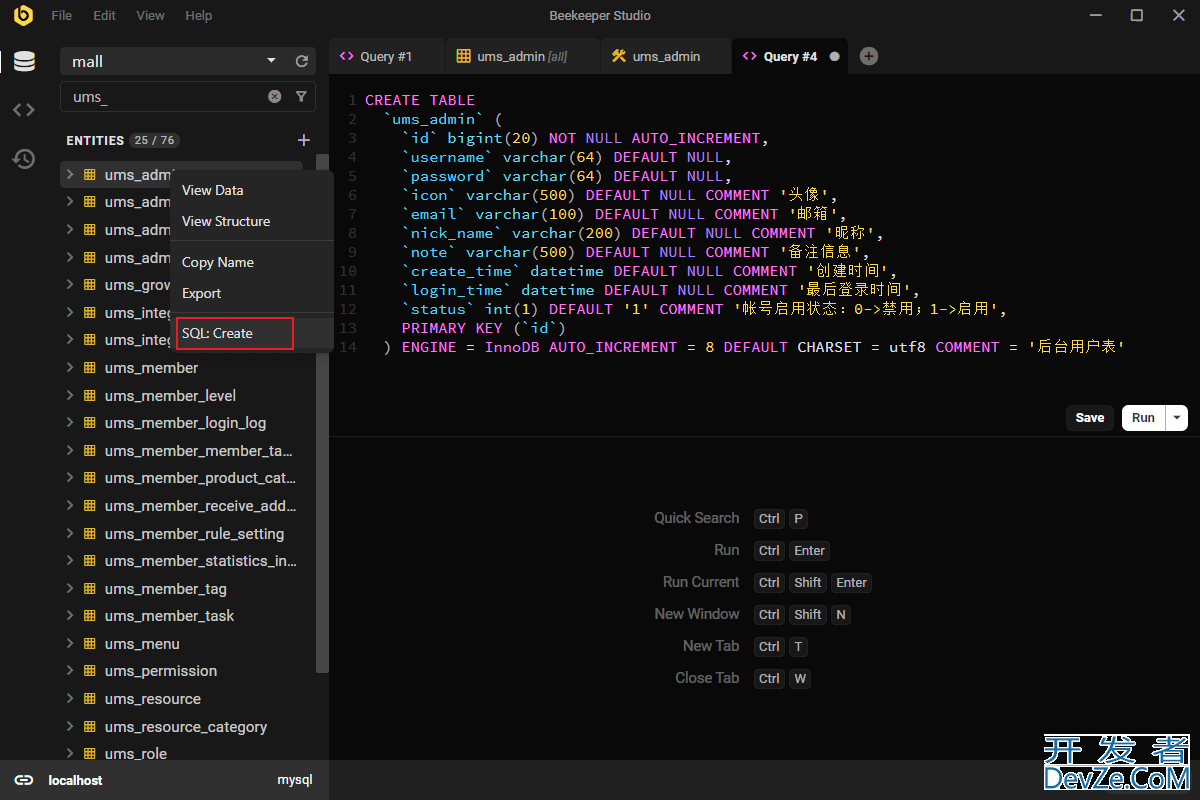
Task: Switch to the ums_admin [all] data tab
Action: tap(523, 56)
